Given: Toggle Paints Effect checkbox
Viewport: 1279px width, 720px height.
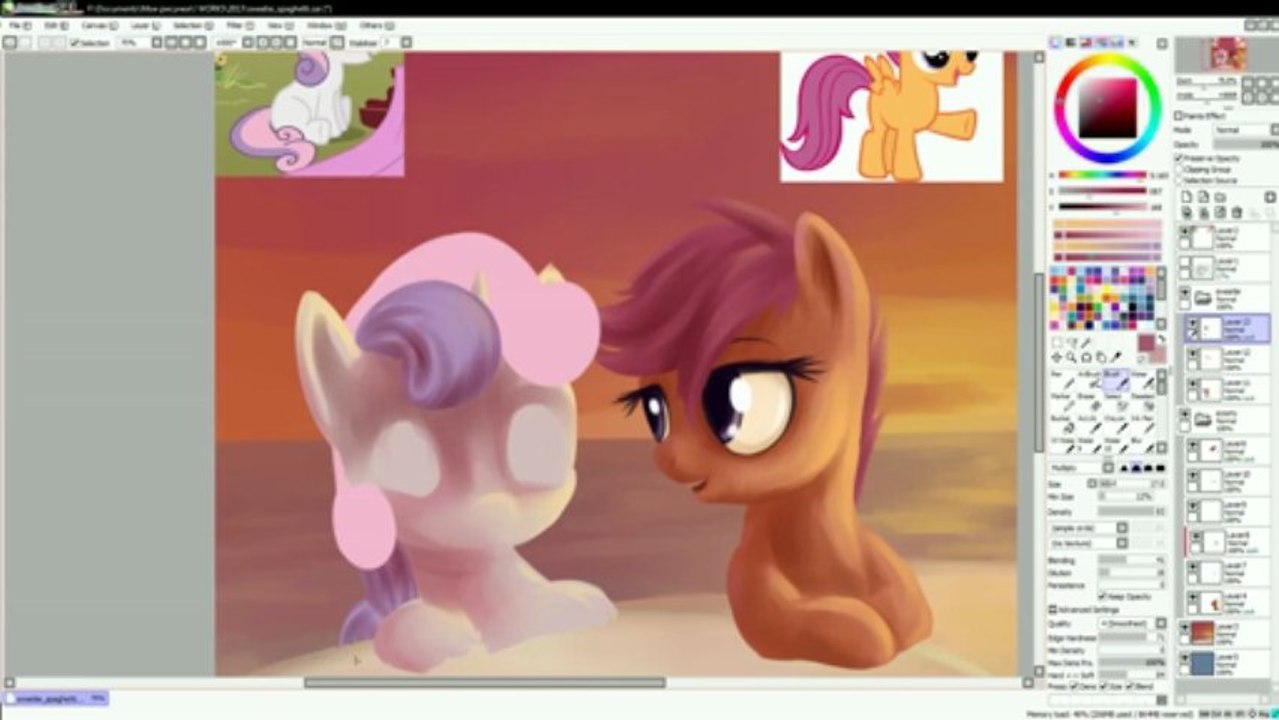Looking at the screenshot, I should pos(1178,115).
